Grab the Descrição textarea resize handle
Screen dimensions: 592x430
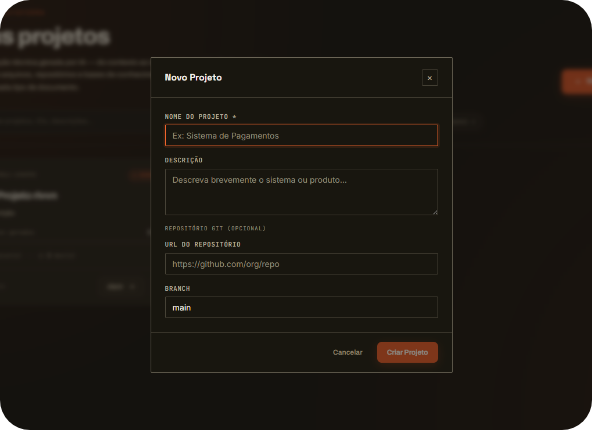tap(435, 212)
